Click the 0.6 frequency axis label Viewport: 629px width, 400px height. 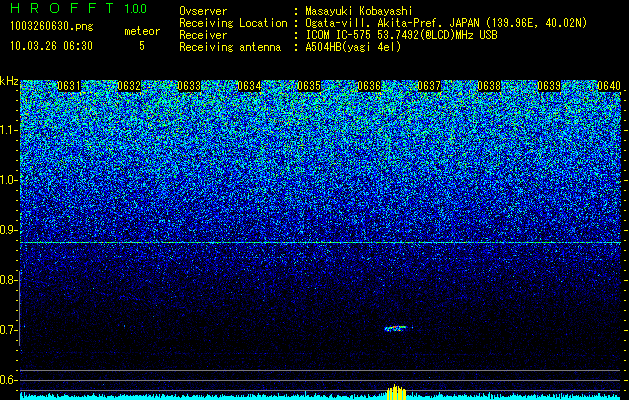pyautogui.click(x=9, y=380)
